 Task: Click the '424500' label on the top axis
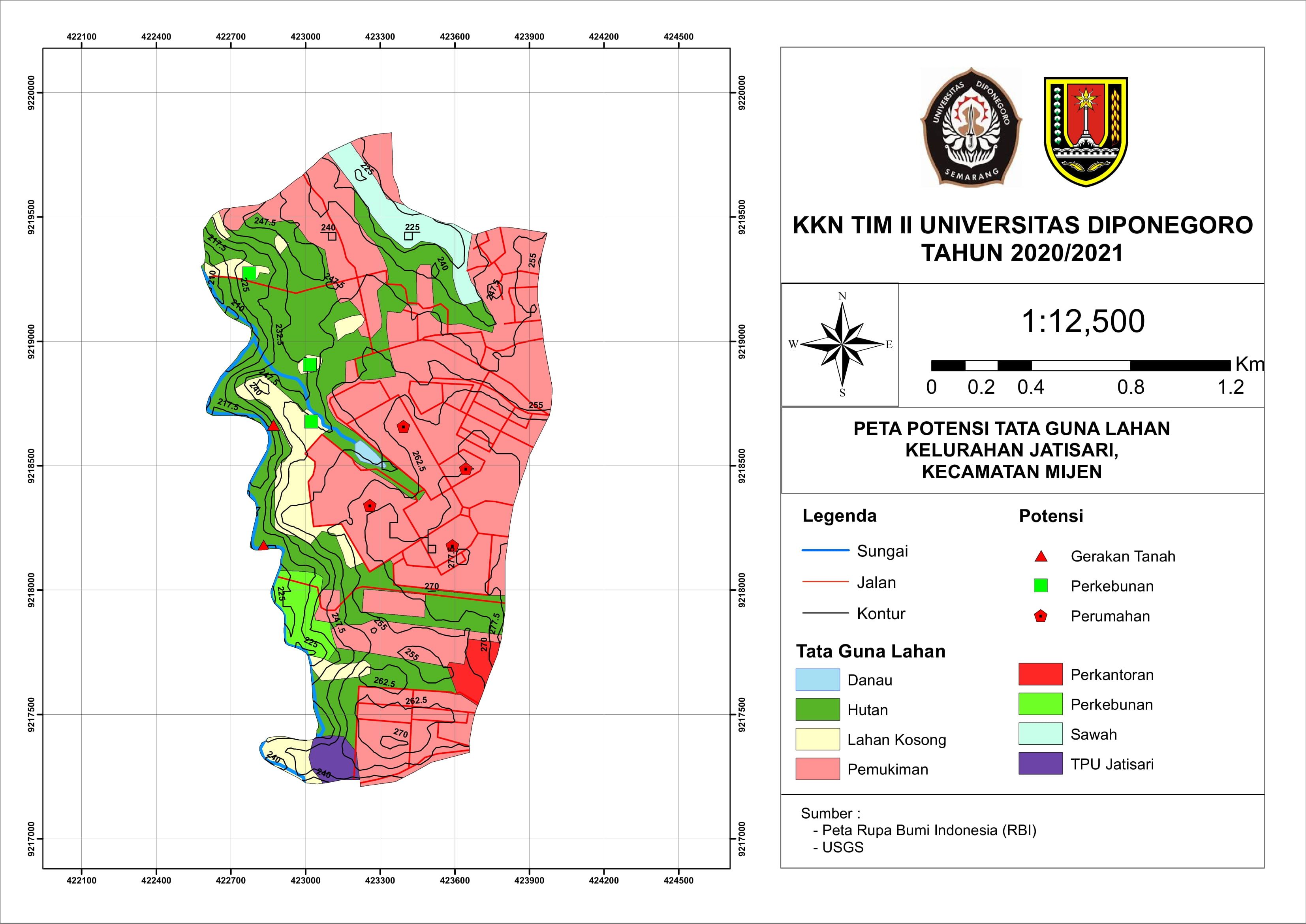(678, 36)
